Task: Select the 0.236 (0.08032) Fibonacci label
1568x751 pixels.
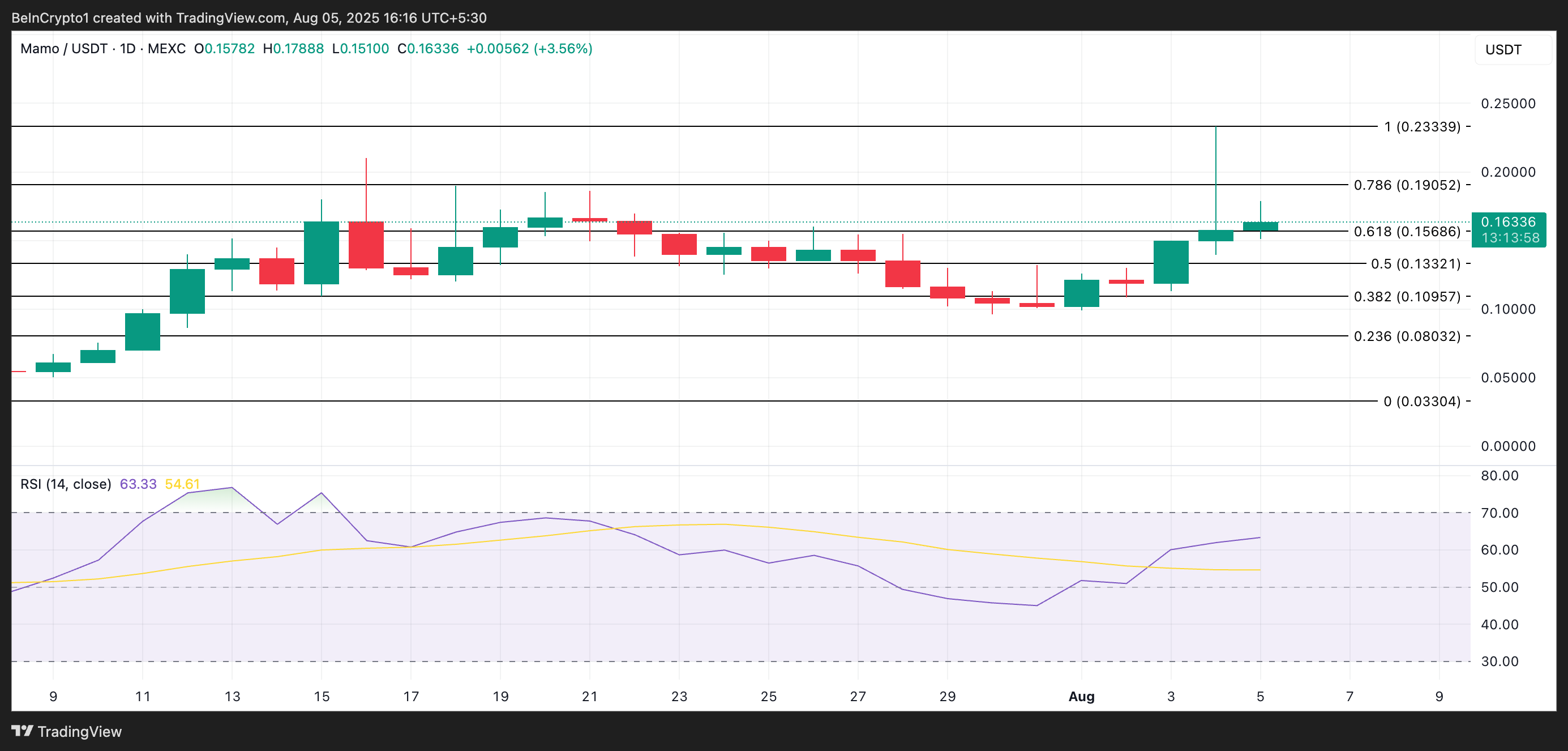Action: pos(1406,336)
